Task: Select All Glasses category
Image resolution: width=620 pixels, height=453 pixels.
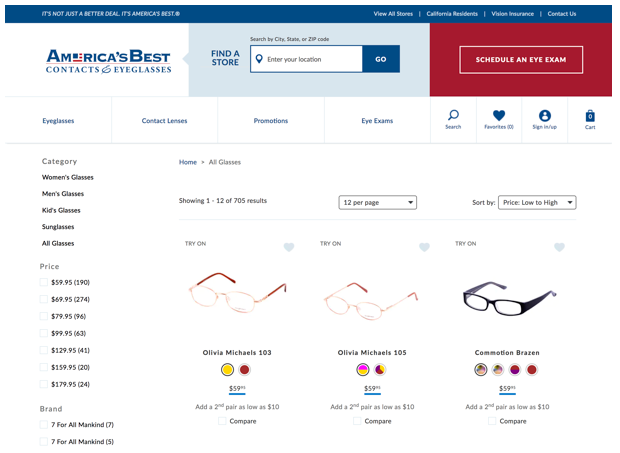Action: [x=58, y=243]
